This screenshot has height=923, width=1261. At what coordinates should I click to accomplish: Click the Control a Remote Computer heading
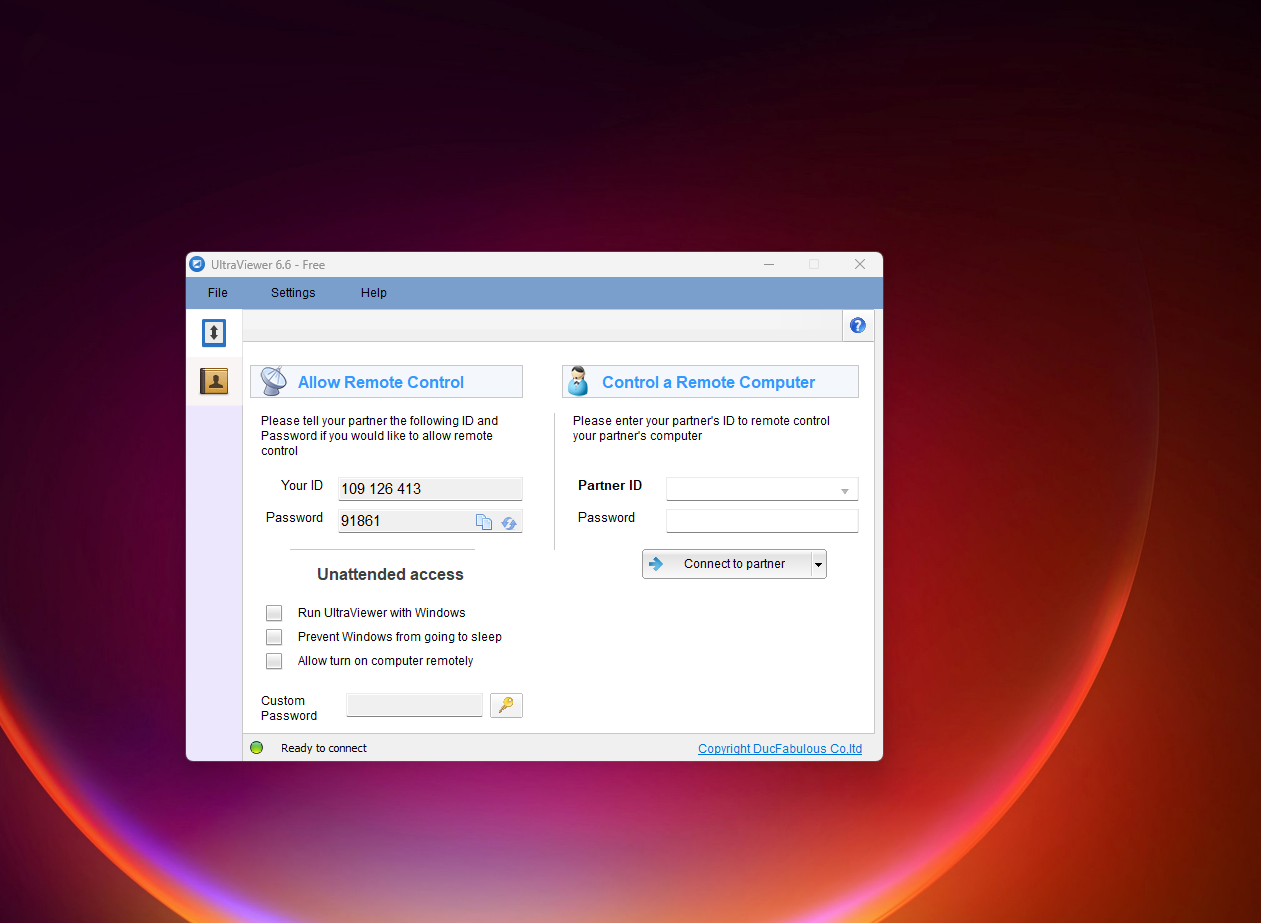coord(709,382)
